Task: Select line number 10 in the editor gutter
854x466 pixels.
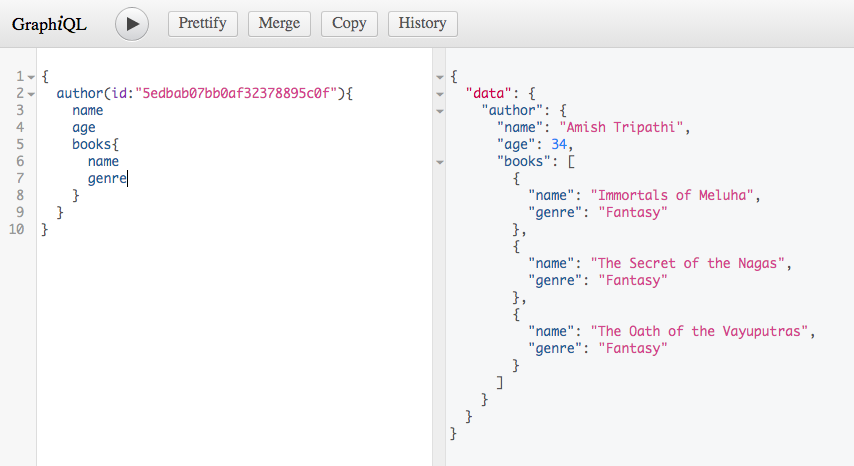Action: point(17,229)
